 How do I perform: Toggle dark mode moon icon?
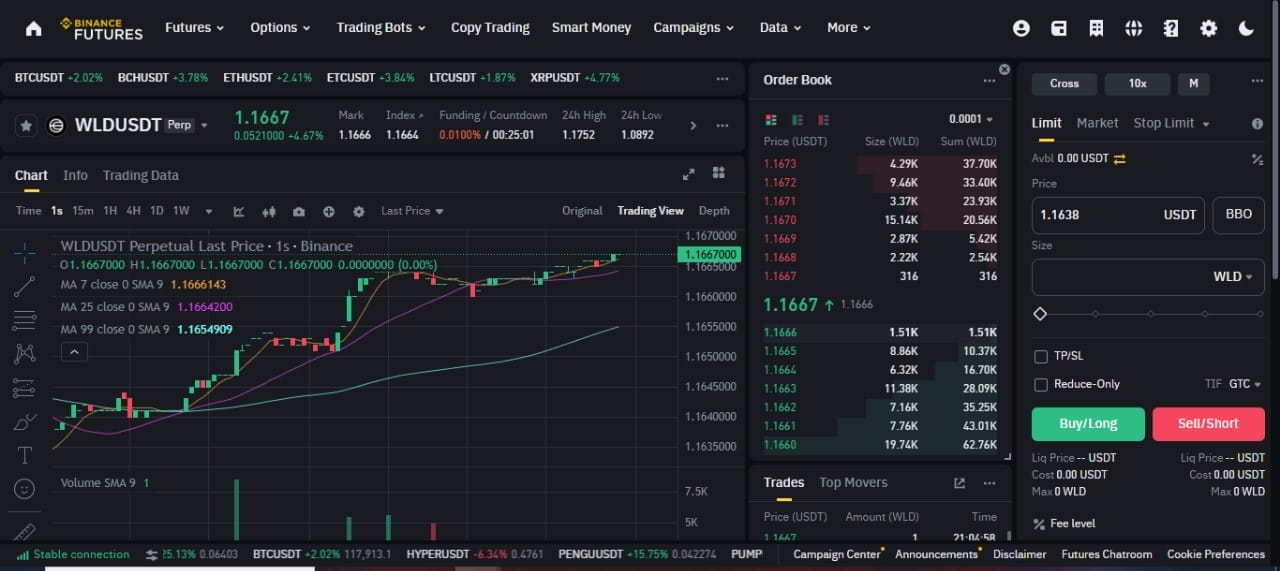pos(1246,28)
